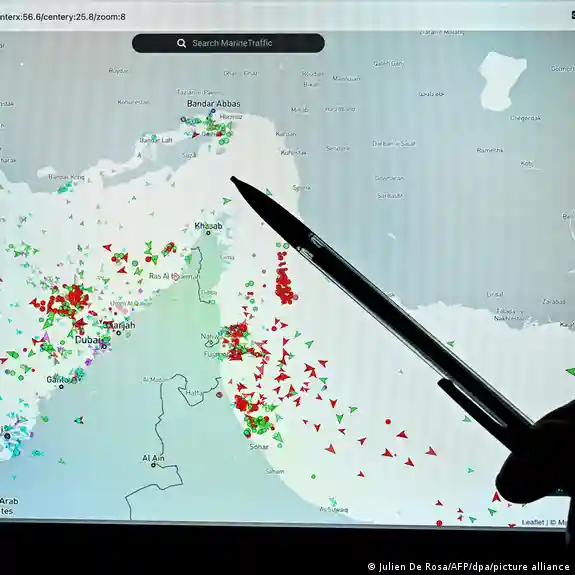Viewport: 575px width, 575px height.
Task: Select the Bandar Abbas city label
Action: [213, 104]
